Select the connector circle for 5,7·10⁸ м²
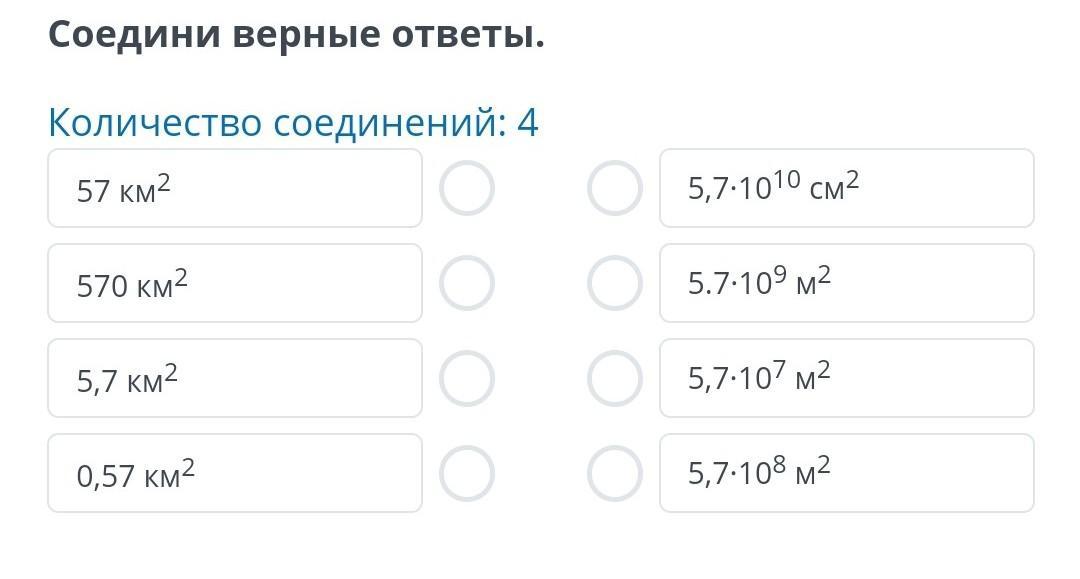The image size is (1080, 579). 614,473
